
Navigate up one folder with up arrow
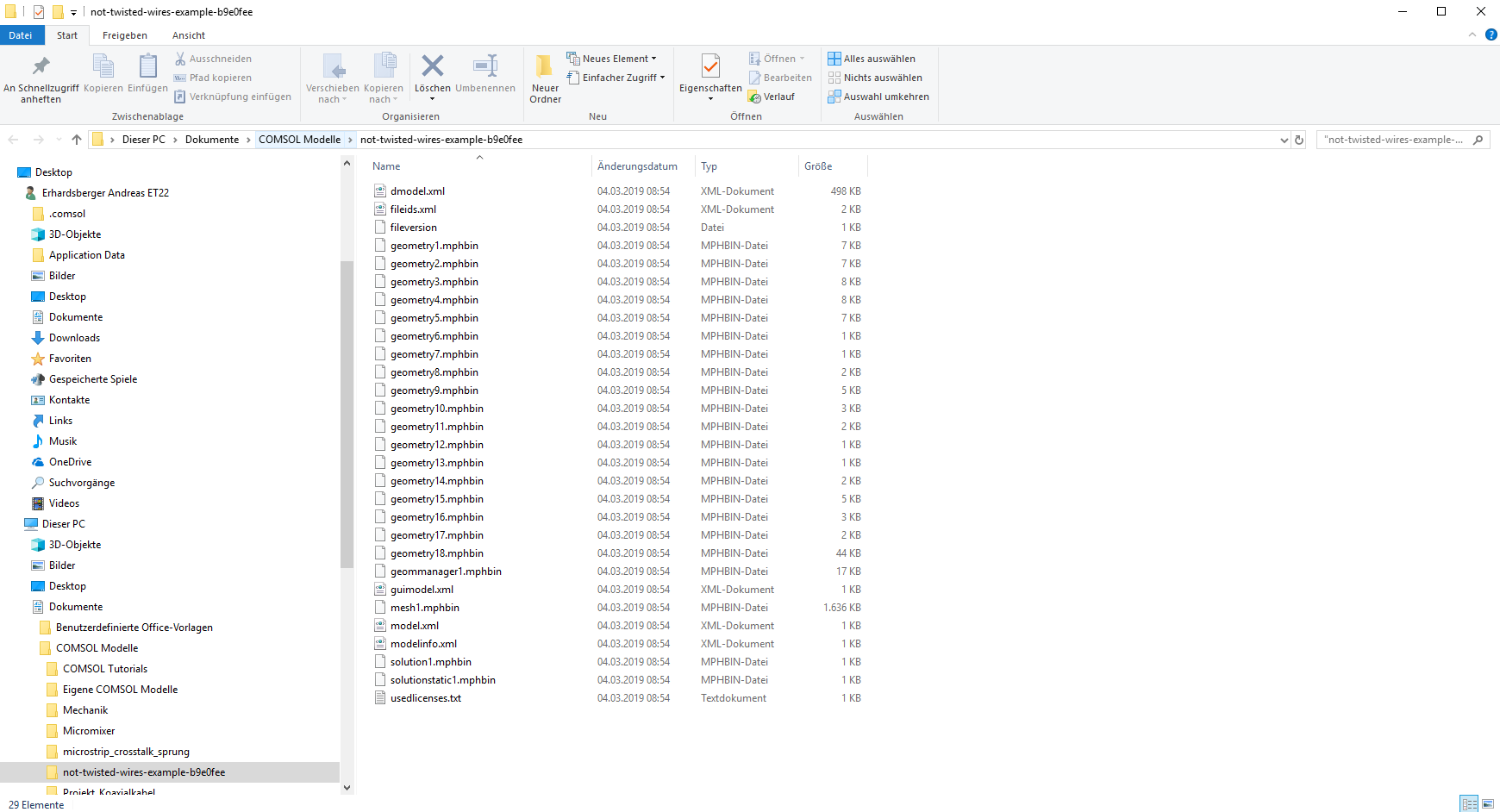pyautogui.click(x=77, y=140)
